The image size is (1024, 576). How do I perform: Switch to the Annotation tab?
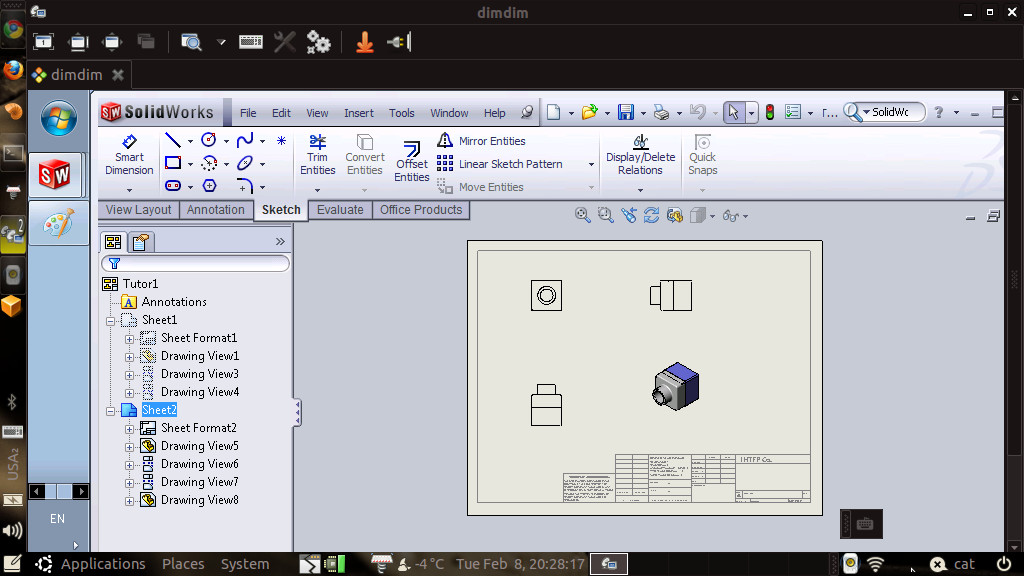click(x=216, y=209)
